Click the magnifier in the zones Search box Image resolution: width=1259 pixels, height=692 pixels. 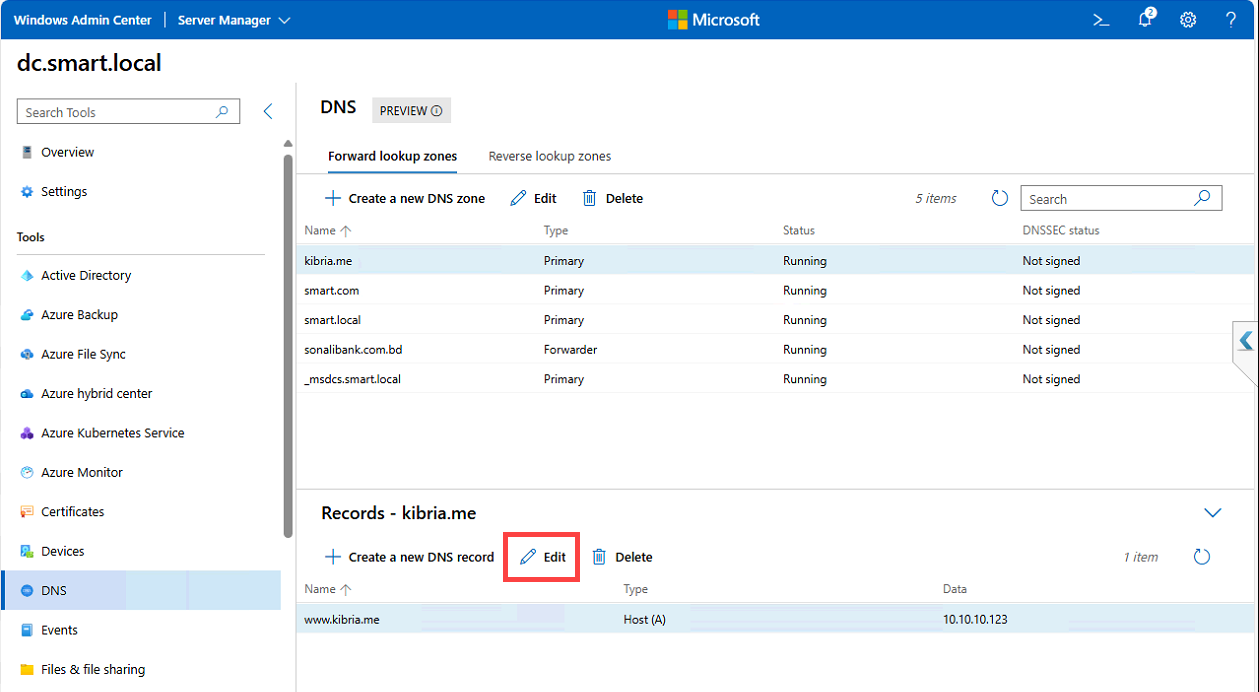point(1203,198)
